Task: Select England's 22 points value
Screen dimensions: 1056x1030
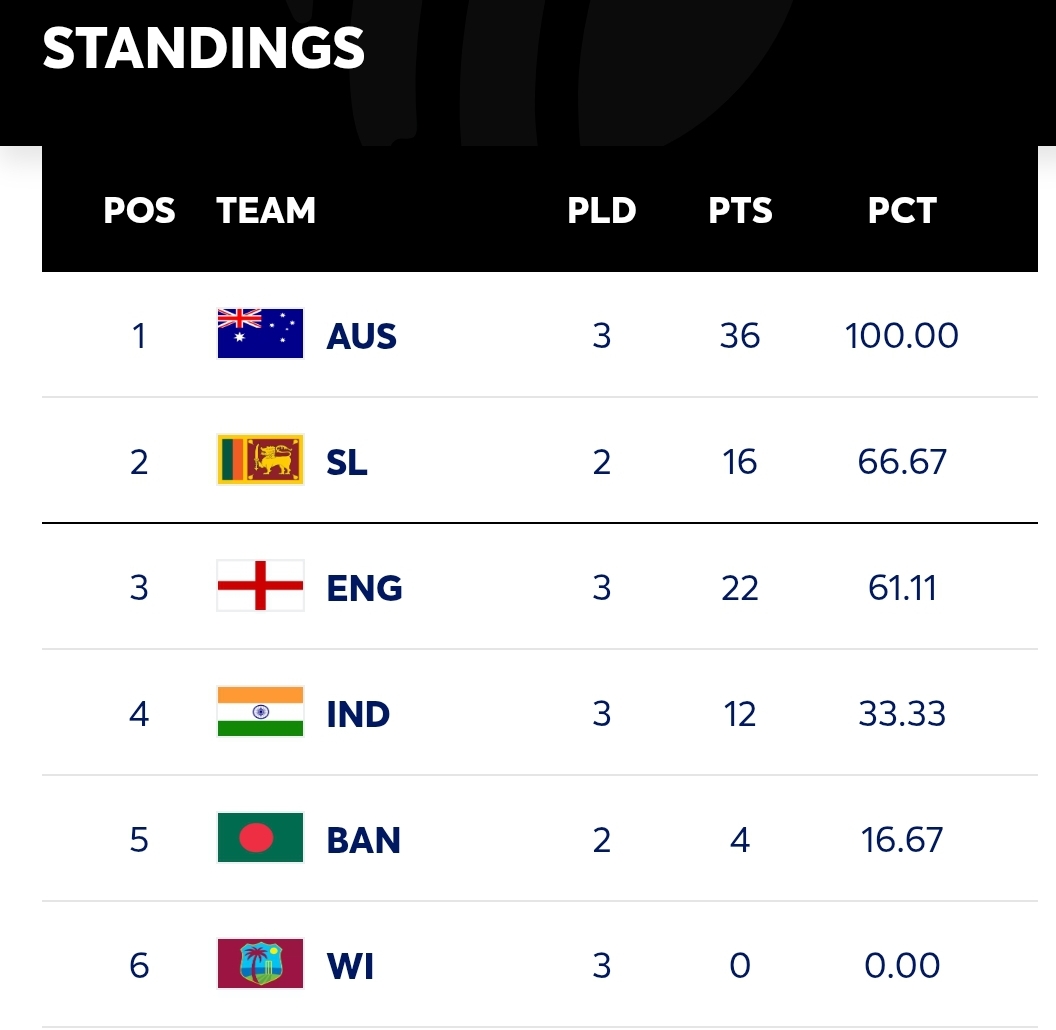Action: 740,588
